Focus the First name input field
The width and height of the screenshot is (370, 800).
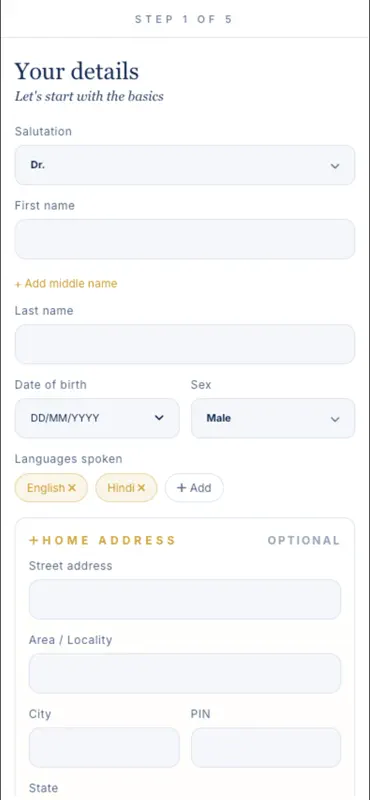point(185,239)
